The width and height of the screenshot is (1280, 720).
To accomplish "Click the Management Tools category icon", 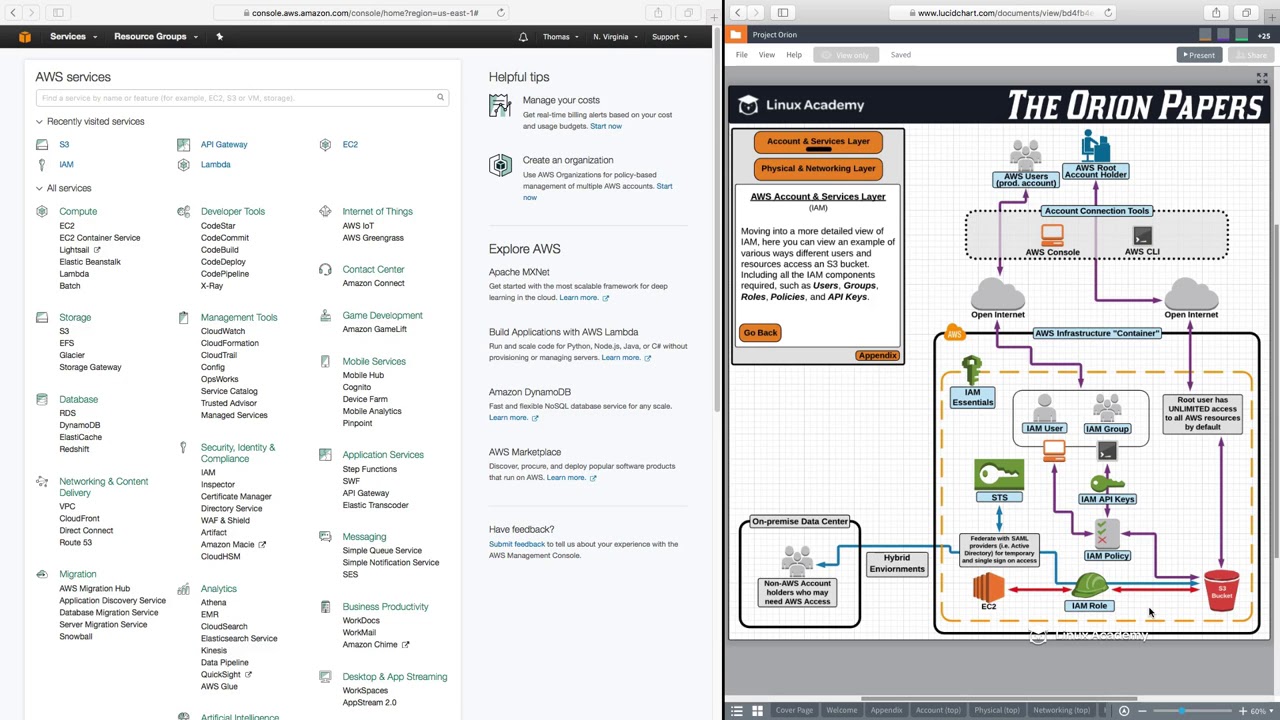I will pyautogui.click(x=183, y=317).
